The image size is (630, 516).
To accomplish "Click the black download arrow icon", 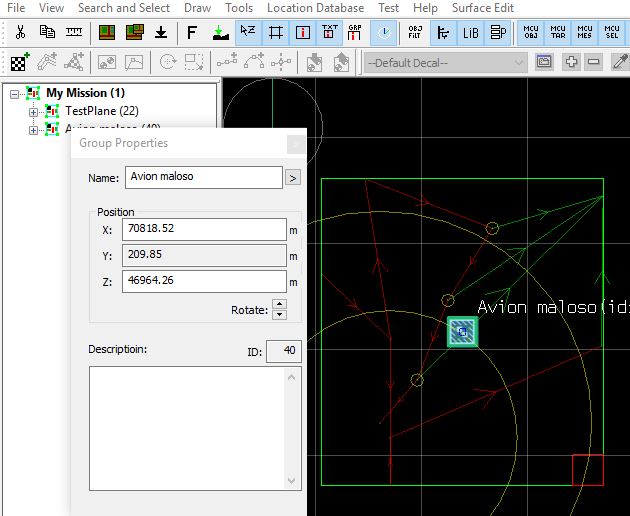I will pos(161,32).
